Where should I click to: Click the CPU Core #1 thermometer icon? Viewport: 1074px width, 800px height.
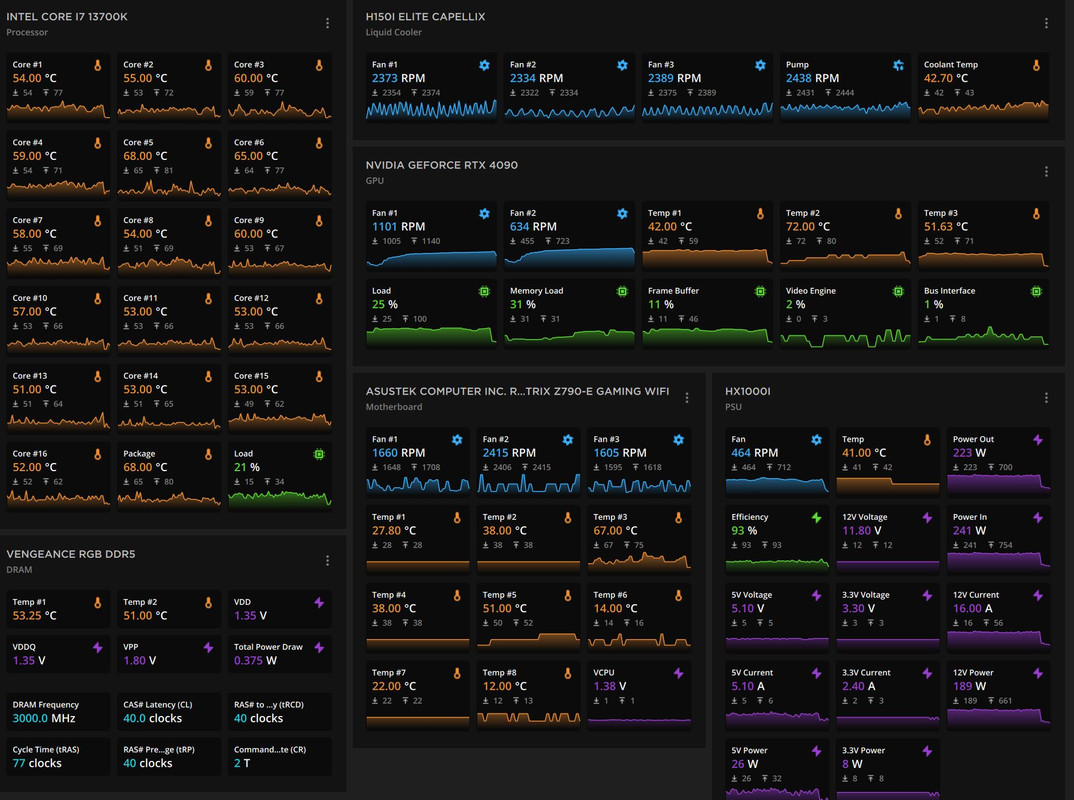click(x=97, y=65)
